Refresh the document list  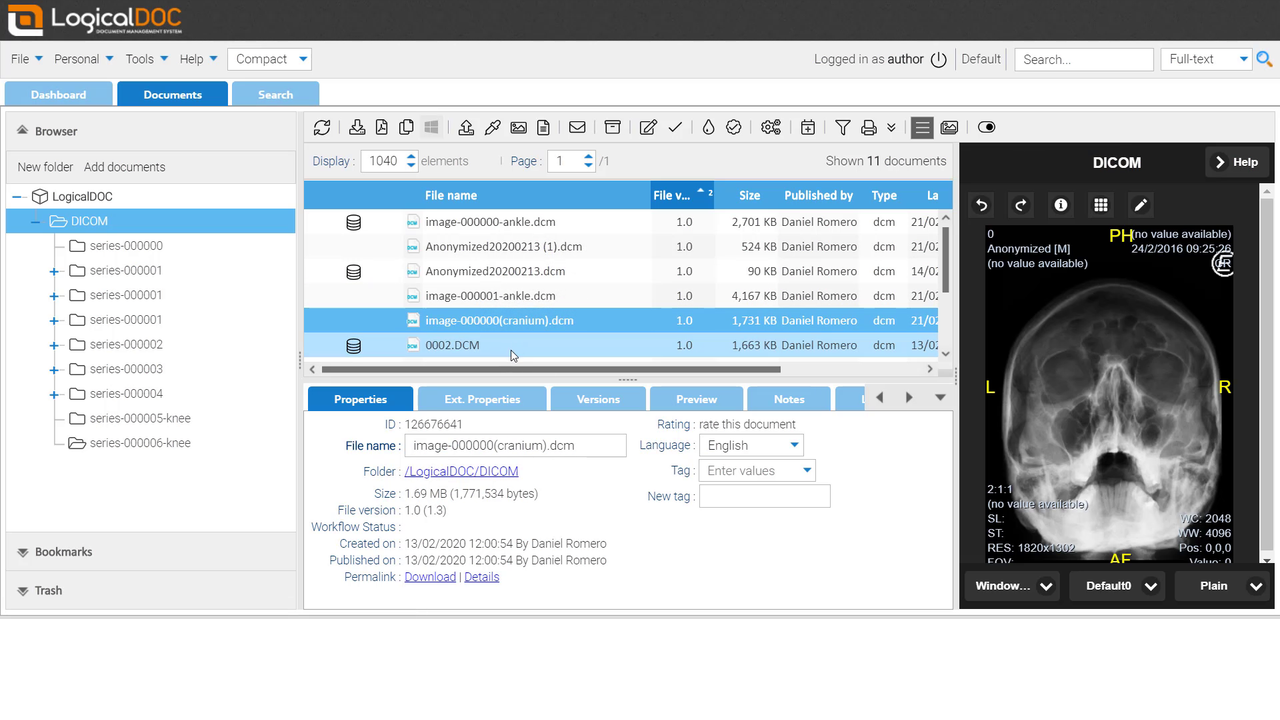tap(322, 127)
